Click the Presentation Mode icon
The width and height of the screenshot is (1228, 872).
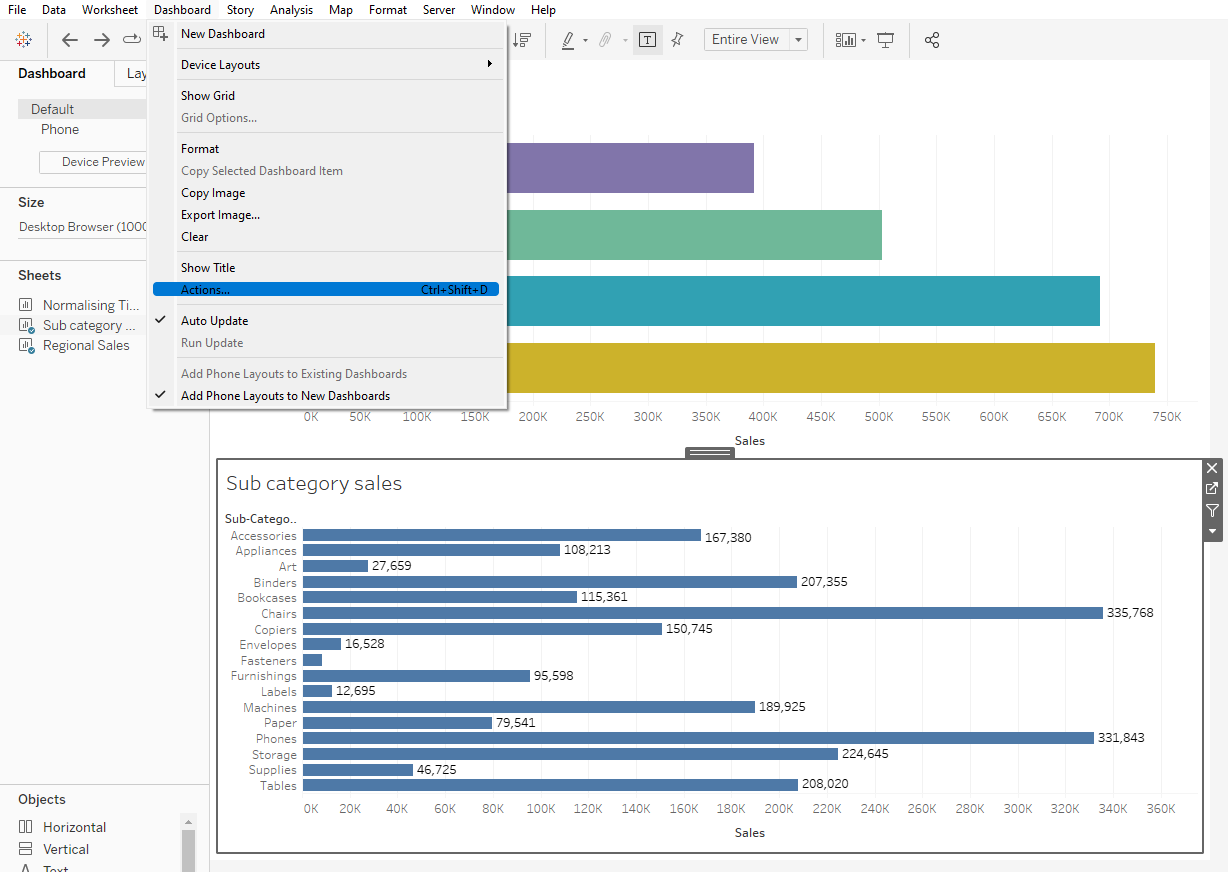[885, 40]
